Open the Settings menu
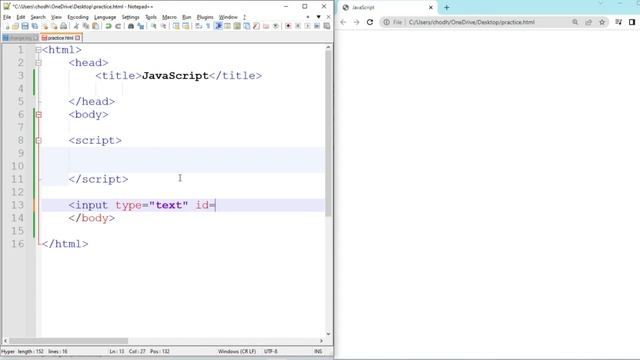The width and height of the screenshot is (640, 360). [x=131, y=17]
